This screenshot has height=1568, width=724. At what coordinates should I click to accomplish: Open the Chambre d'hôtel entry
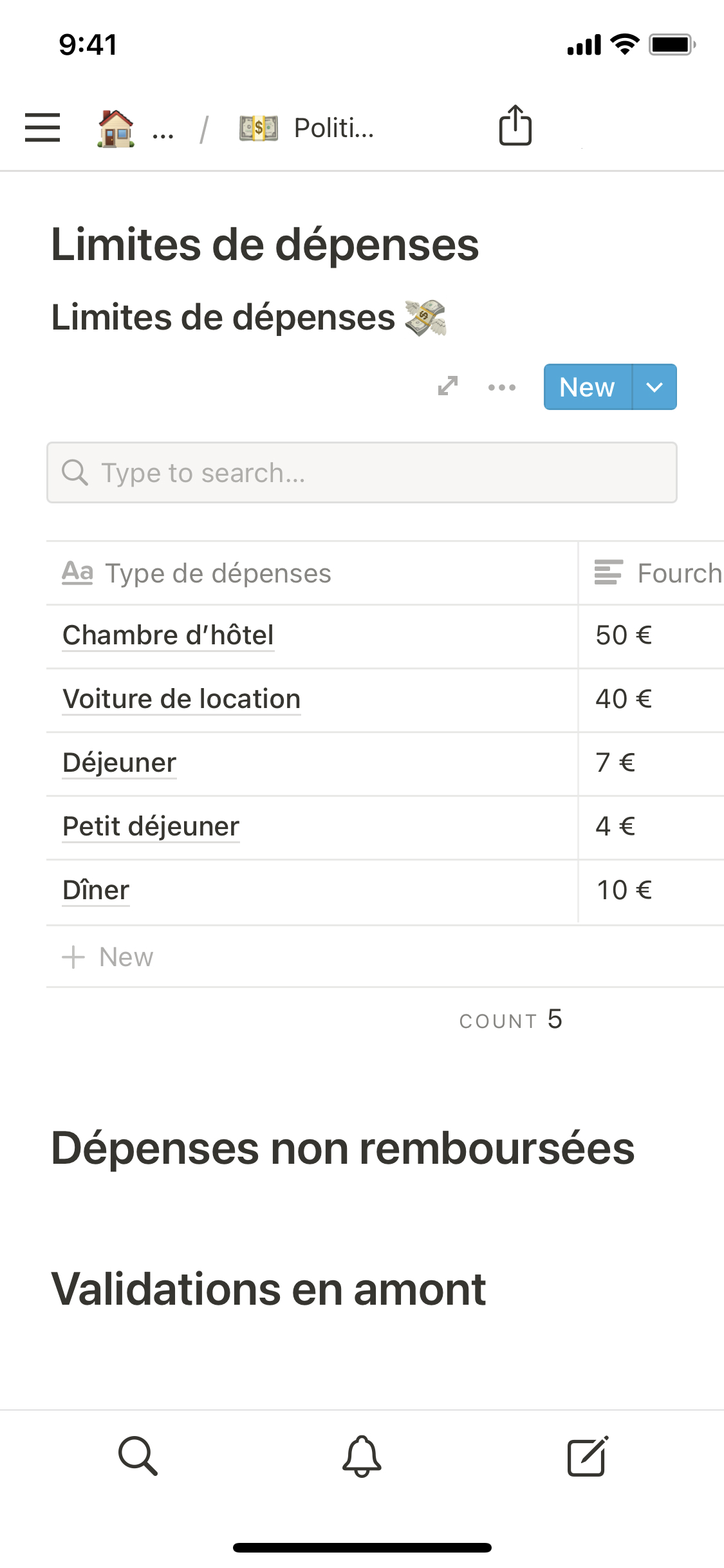pos(168,635)
